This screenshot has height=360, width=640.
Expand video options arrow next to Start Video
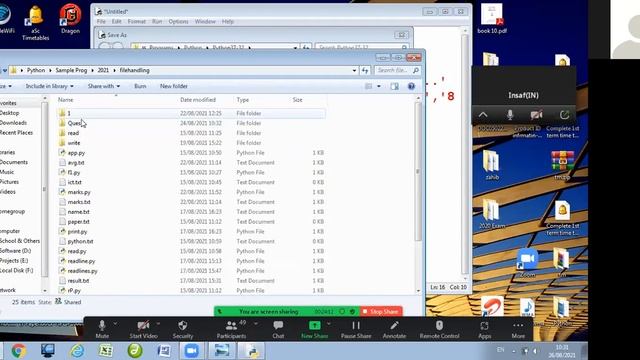[158, 324]
